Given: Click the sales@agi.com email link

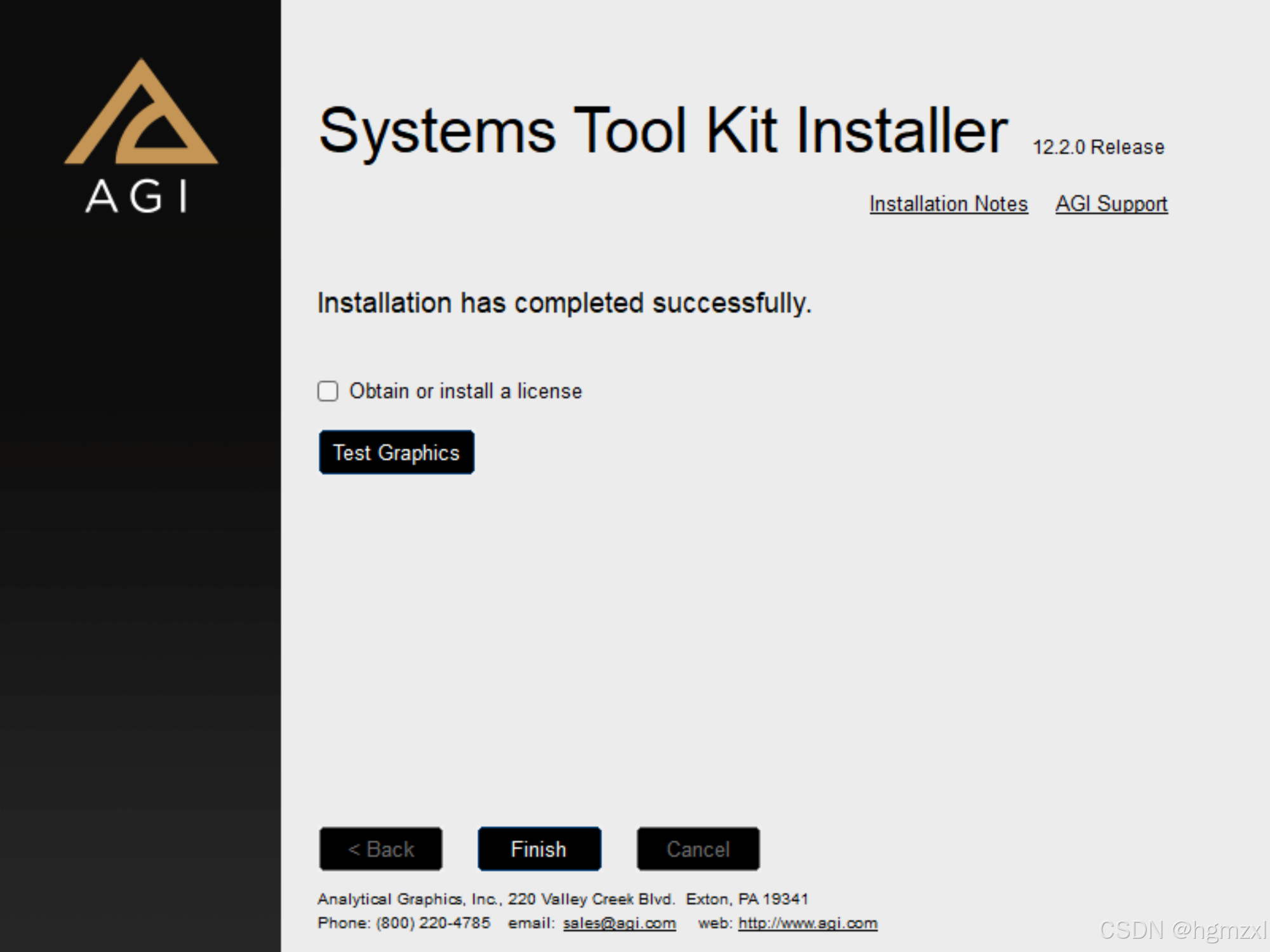Looking at the screenshot, I should point(619,923).
